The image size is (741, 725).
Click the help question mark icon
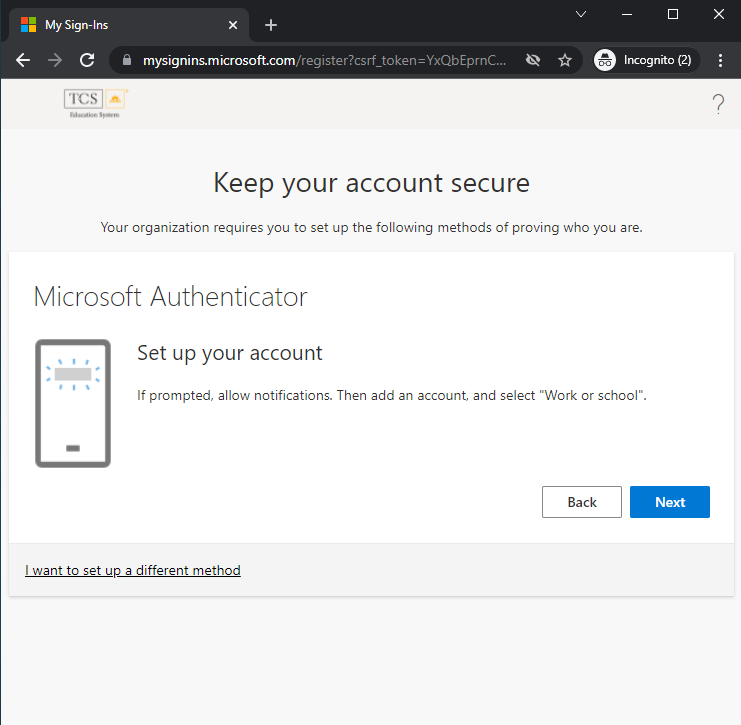[x=718, y=104]
